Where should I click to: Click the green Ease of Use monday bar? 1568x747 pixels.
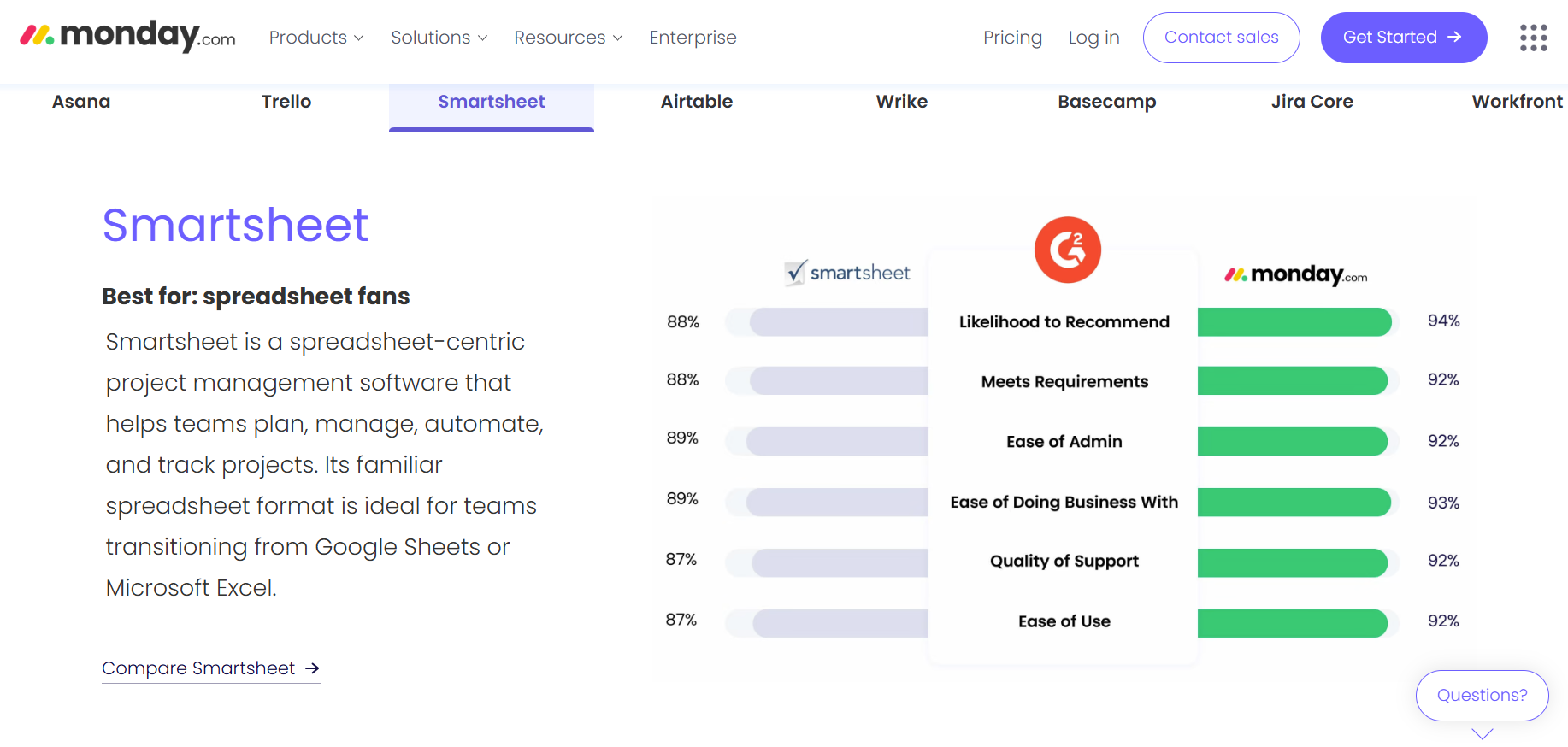pos(1293,623)
